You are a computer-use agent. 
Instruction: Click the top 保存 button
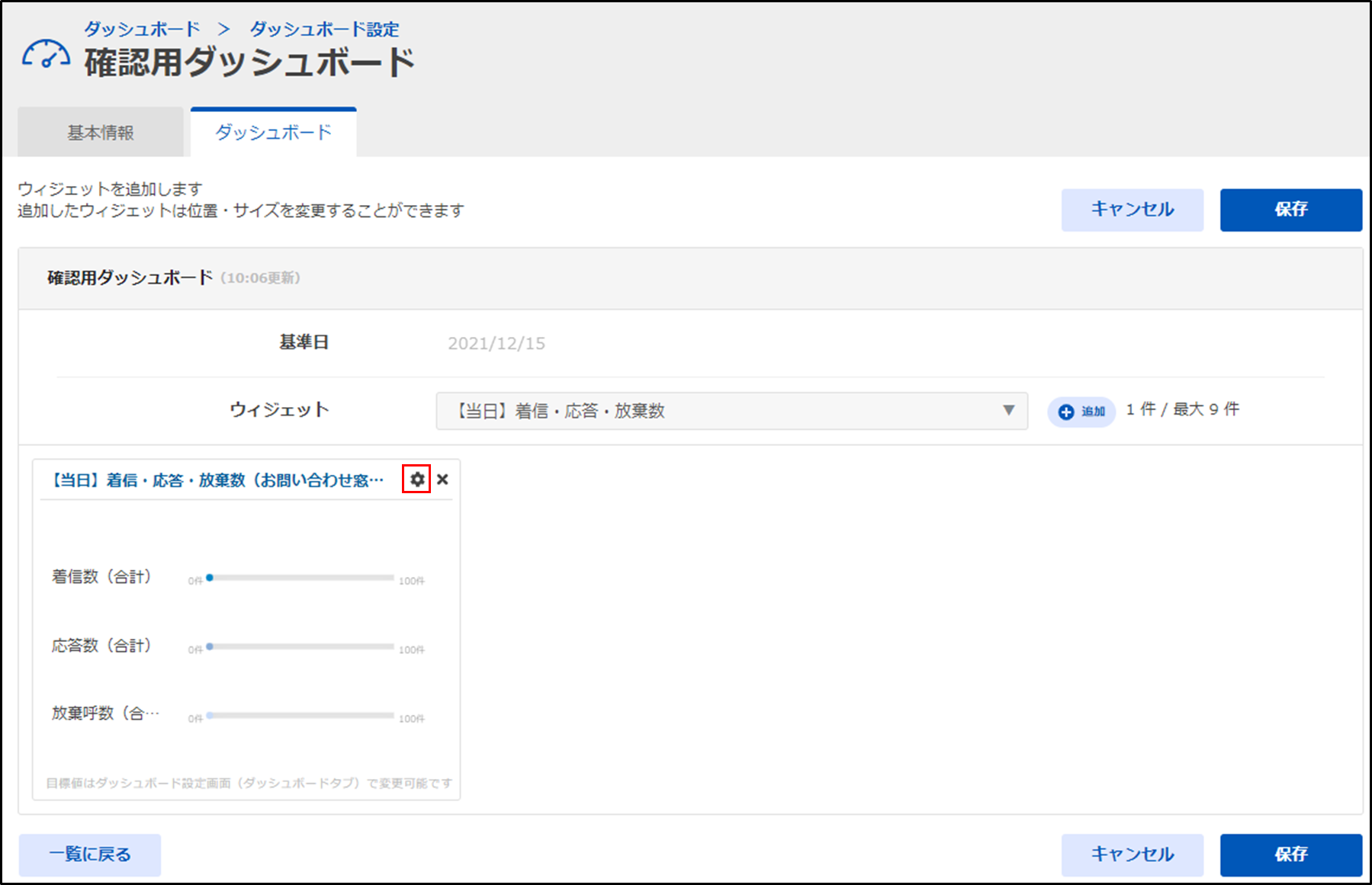[x=1290, y=210]
